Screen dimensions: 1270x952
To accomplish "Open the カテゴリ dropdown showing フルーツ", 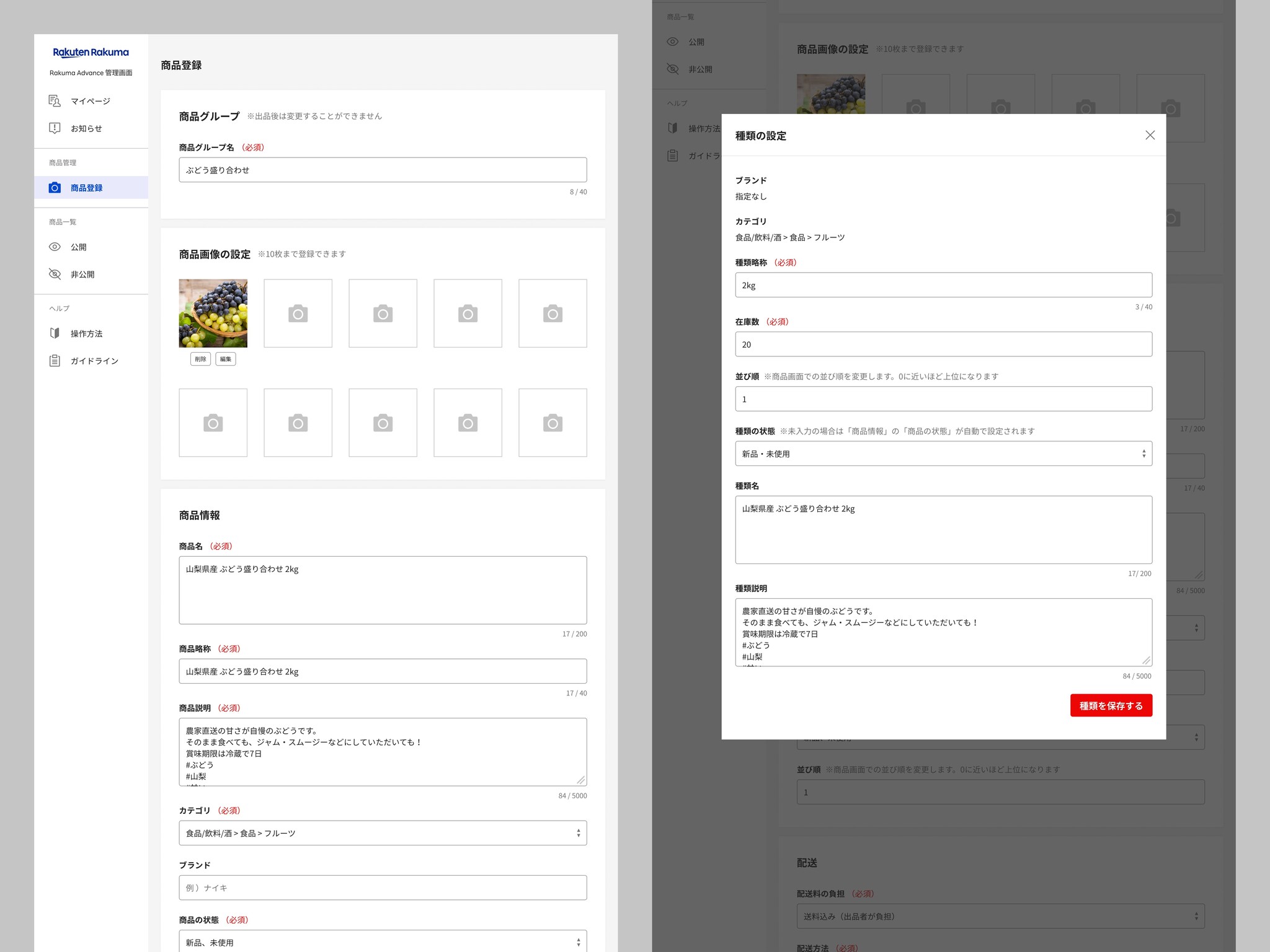I will pos(382,833).
